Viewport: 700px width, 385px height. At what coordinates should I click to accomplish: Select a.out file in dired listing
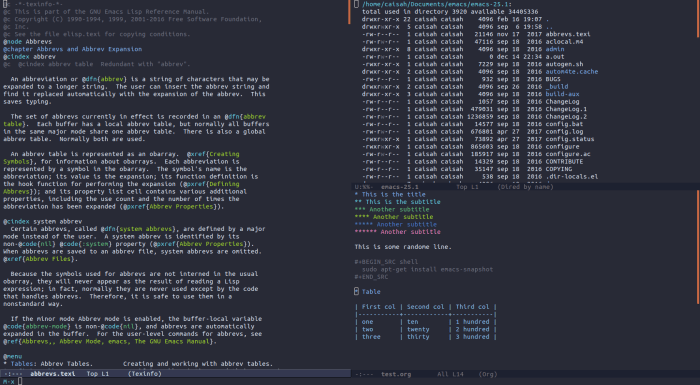tap(555, 57)
